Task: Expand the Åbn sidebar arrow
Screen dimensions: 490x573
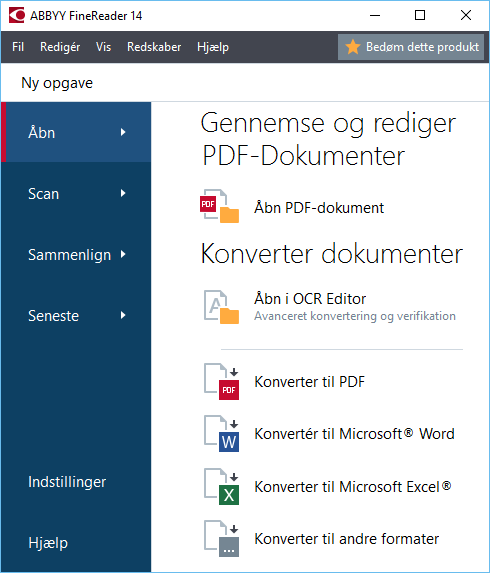Action: click(123, 132)
